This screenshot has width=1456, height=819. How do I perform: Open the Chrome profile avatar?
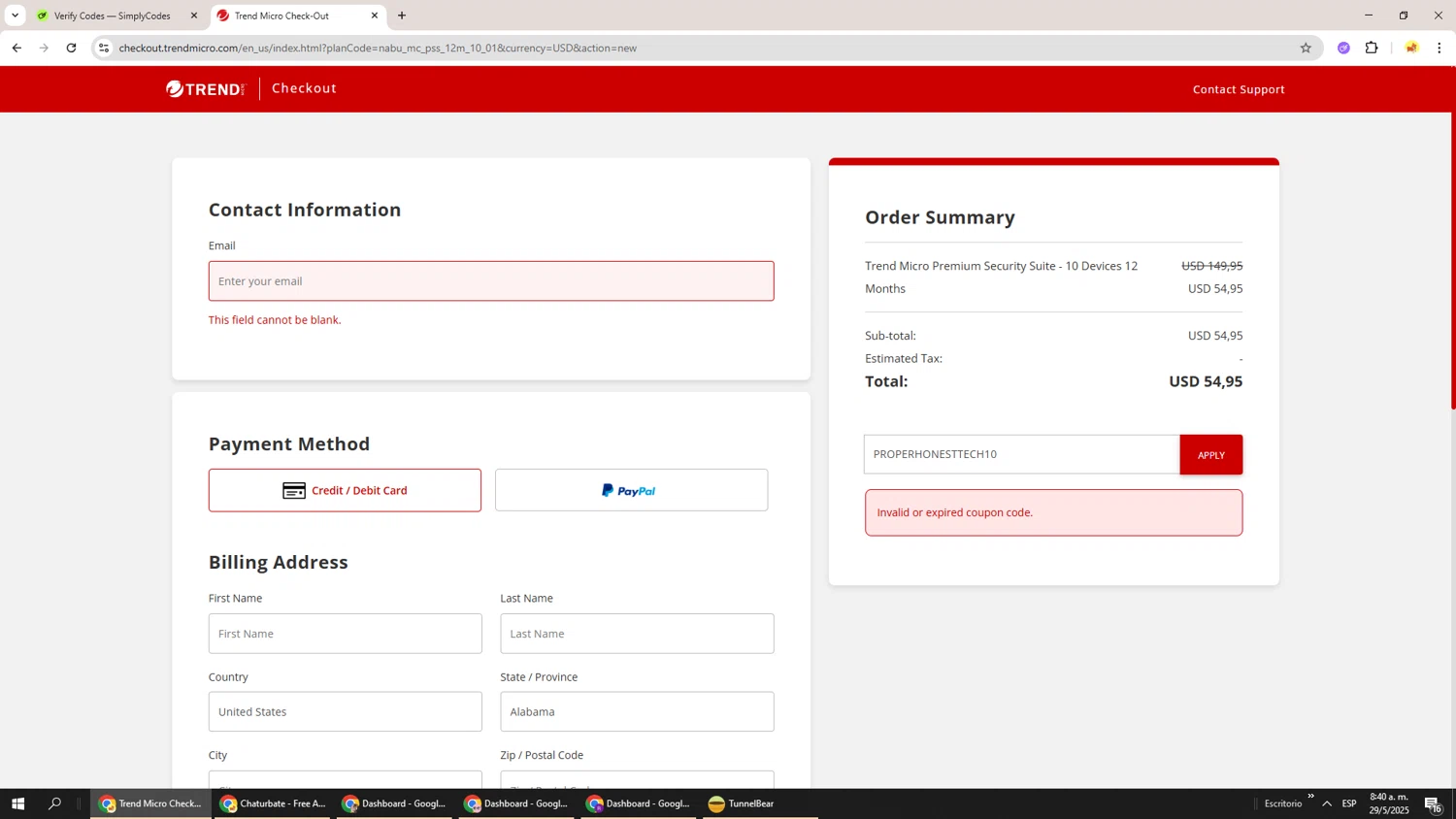pos(1411,48)
